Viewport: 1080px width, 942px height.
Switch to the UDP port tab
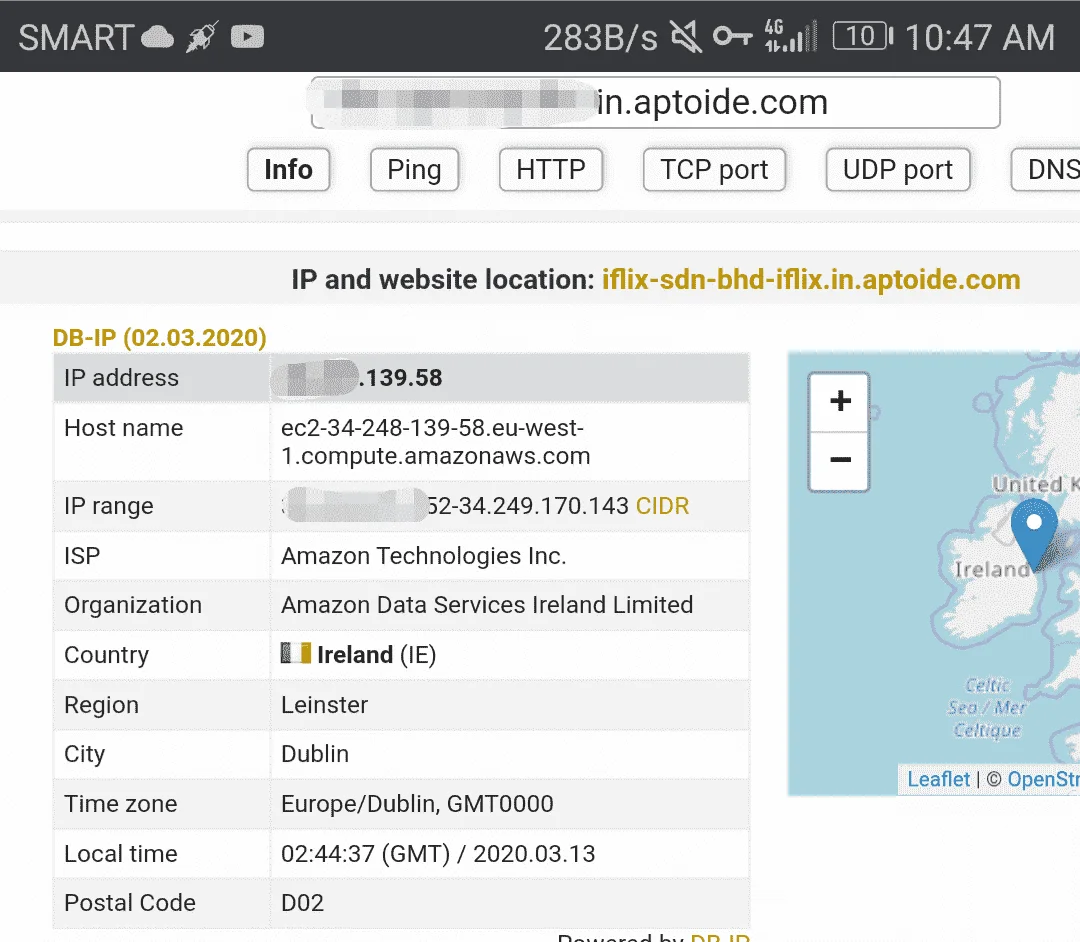(x=898, y=169)
